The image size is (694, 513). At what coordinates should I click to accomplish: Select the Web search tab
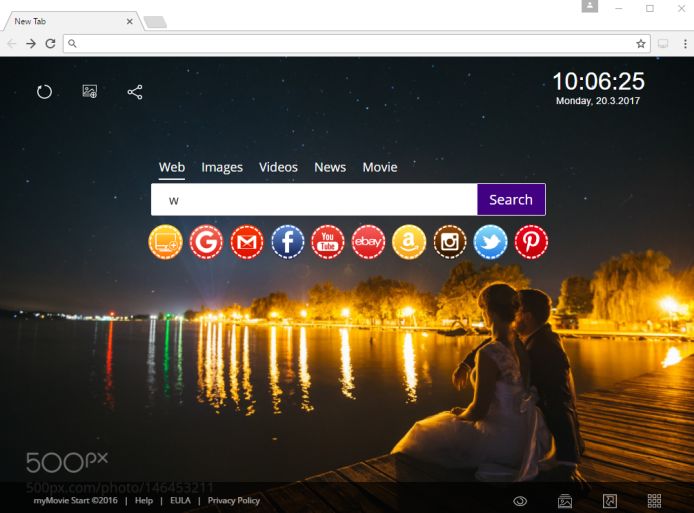point(172,167)
